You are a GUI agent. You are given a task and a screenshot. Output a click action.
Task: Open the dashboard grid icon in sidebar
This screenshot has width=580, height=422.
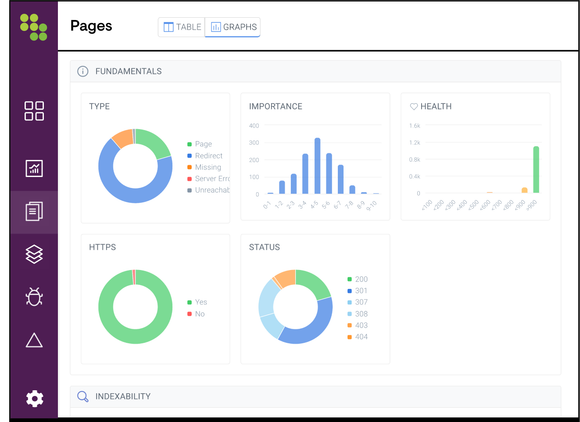coord(34,111)
